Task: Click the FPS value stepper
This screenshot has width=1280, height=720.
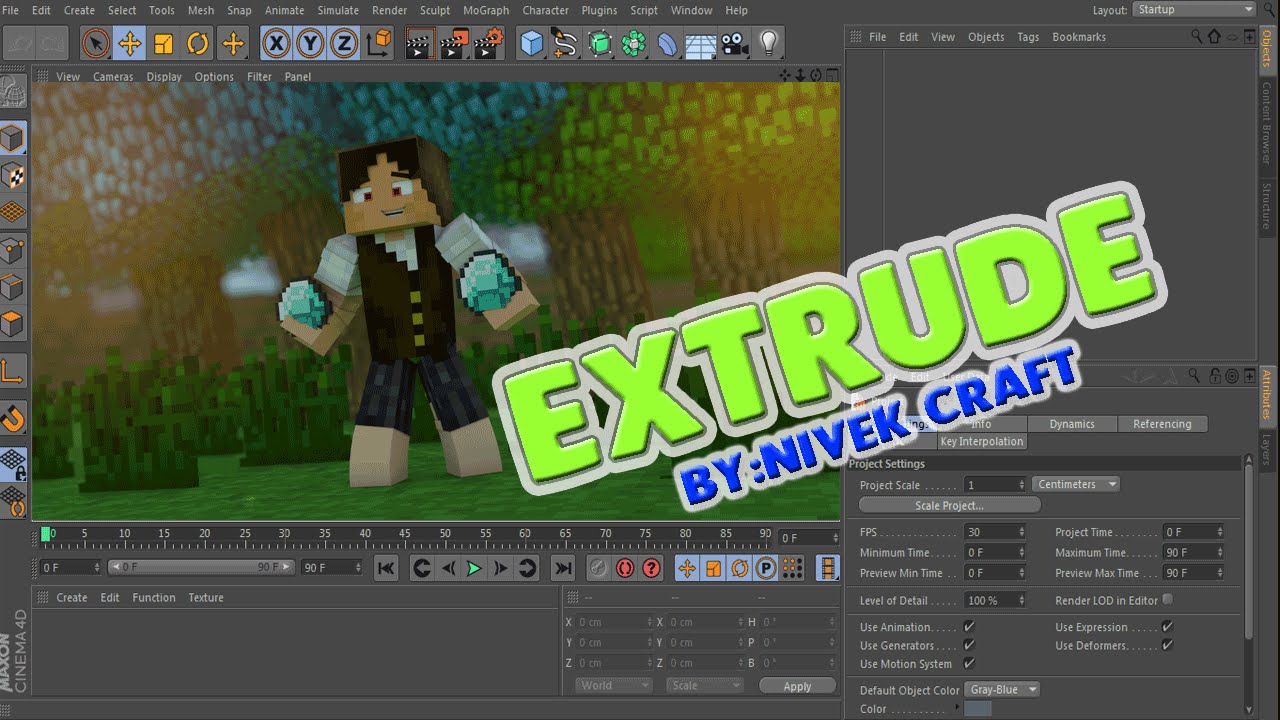Action: pyautogui.click(x=1021, y=532)
